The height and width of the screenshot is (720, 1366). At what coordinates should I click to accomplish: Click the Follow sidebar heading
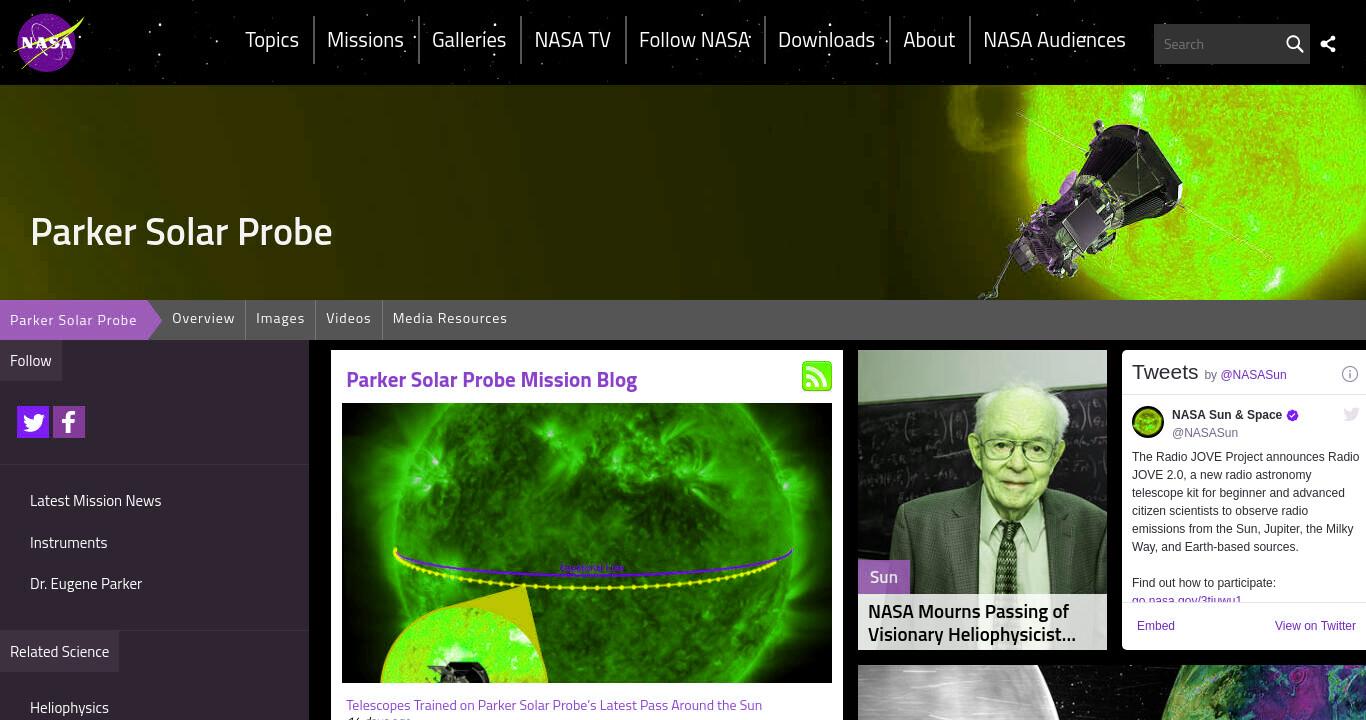coord(31,361)
